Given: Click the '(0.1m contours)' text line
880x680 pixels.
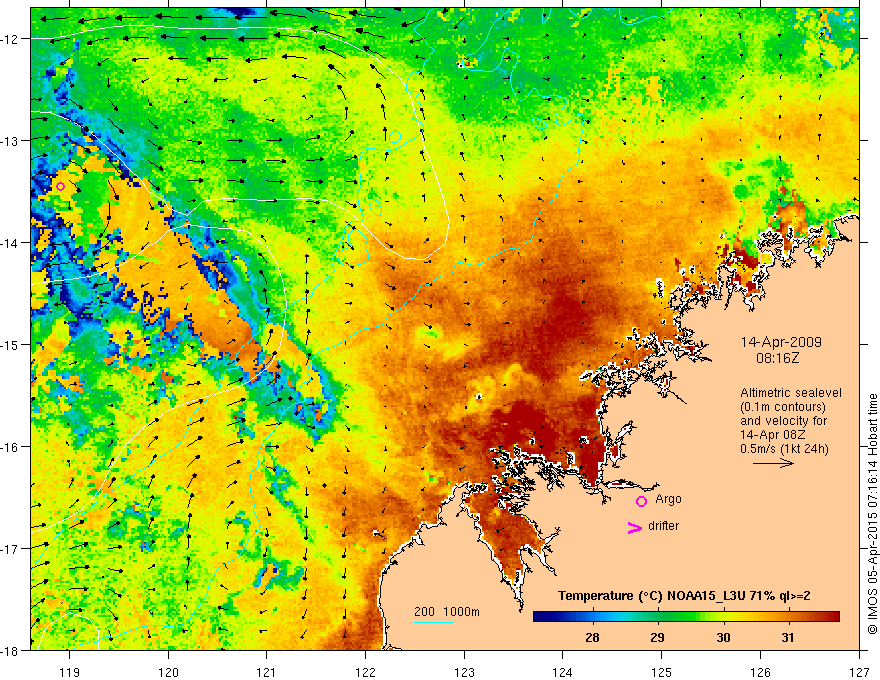Looking at the screenshot, I should click(x=783, y=407).
